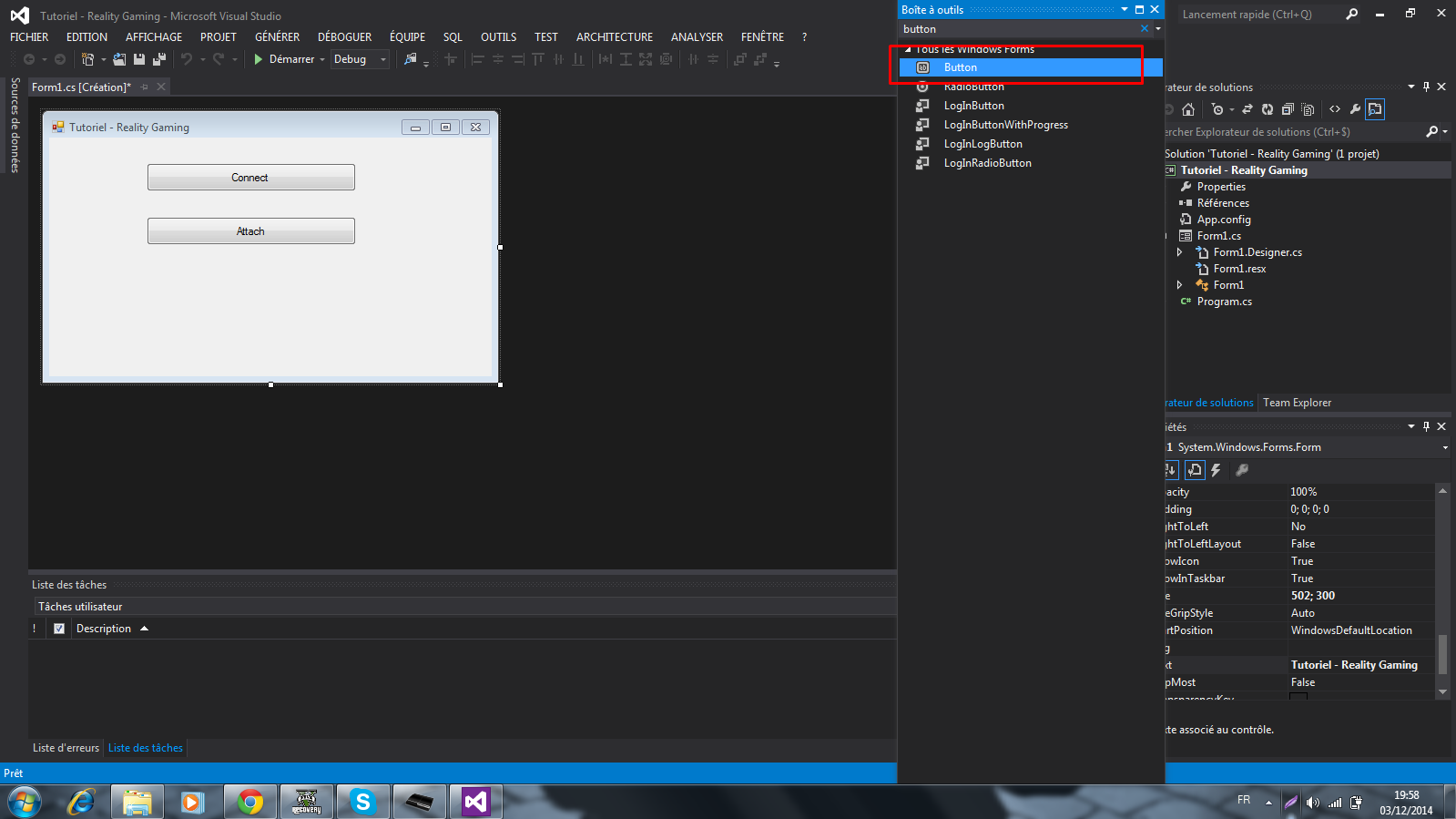This screenshot has height=819, width=1456.
Task: Open the System.Windows.Forms.Form object dropdown
Action: point(1445,447)
